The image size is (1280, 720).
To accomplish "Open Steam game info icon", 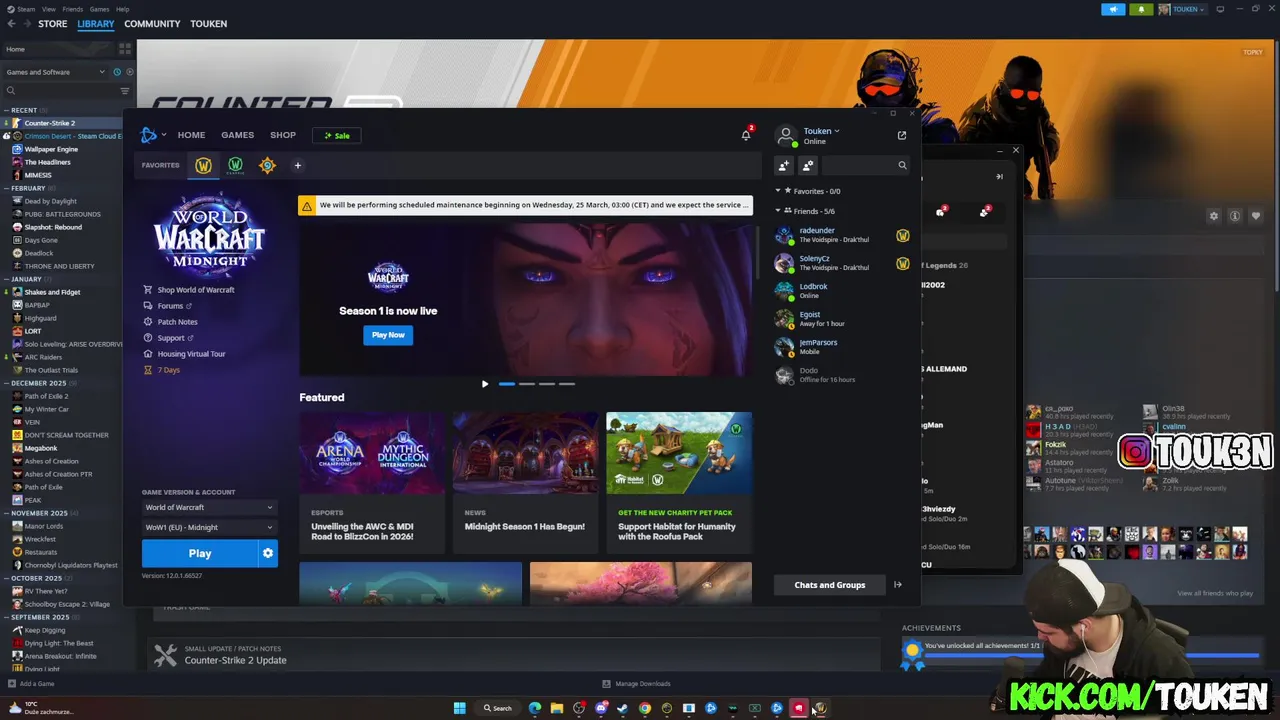I will [x=1235, y=216].
